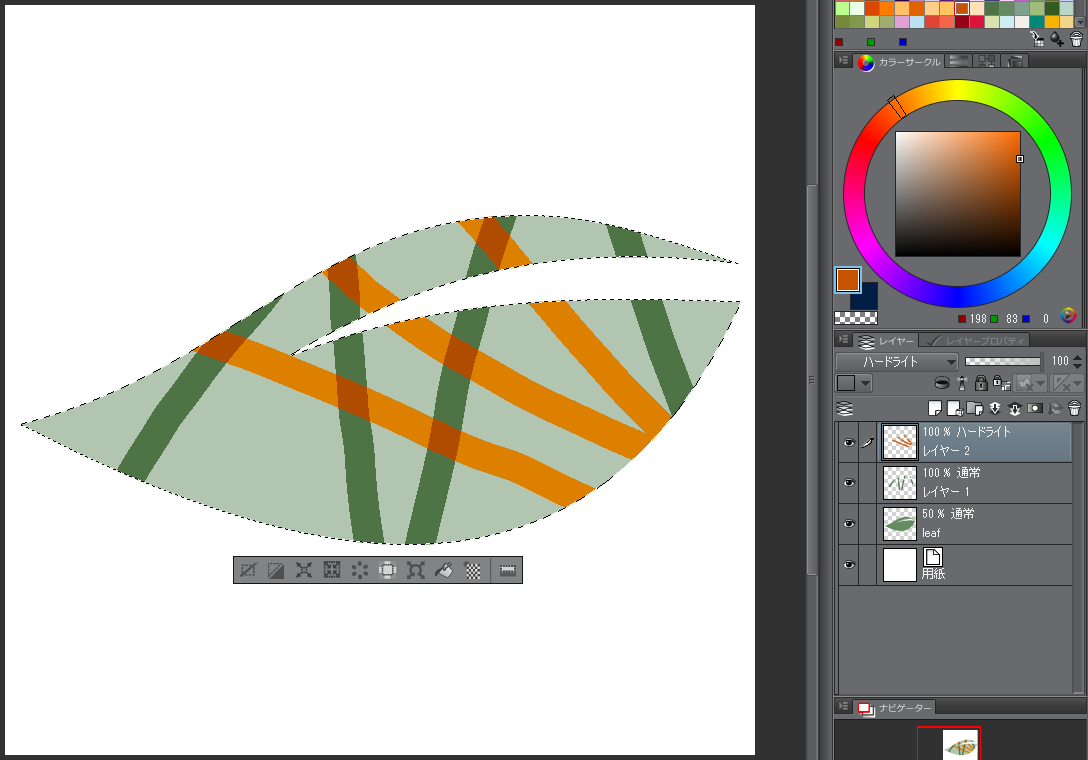
Task: Click New Tone checkered icon in launcher
Action: tap(472, 571)
